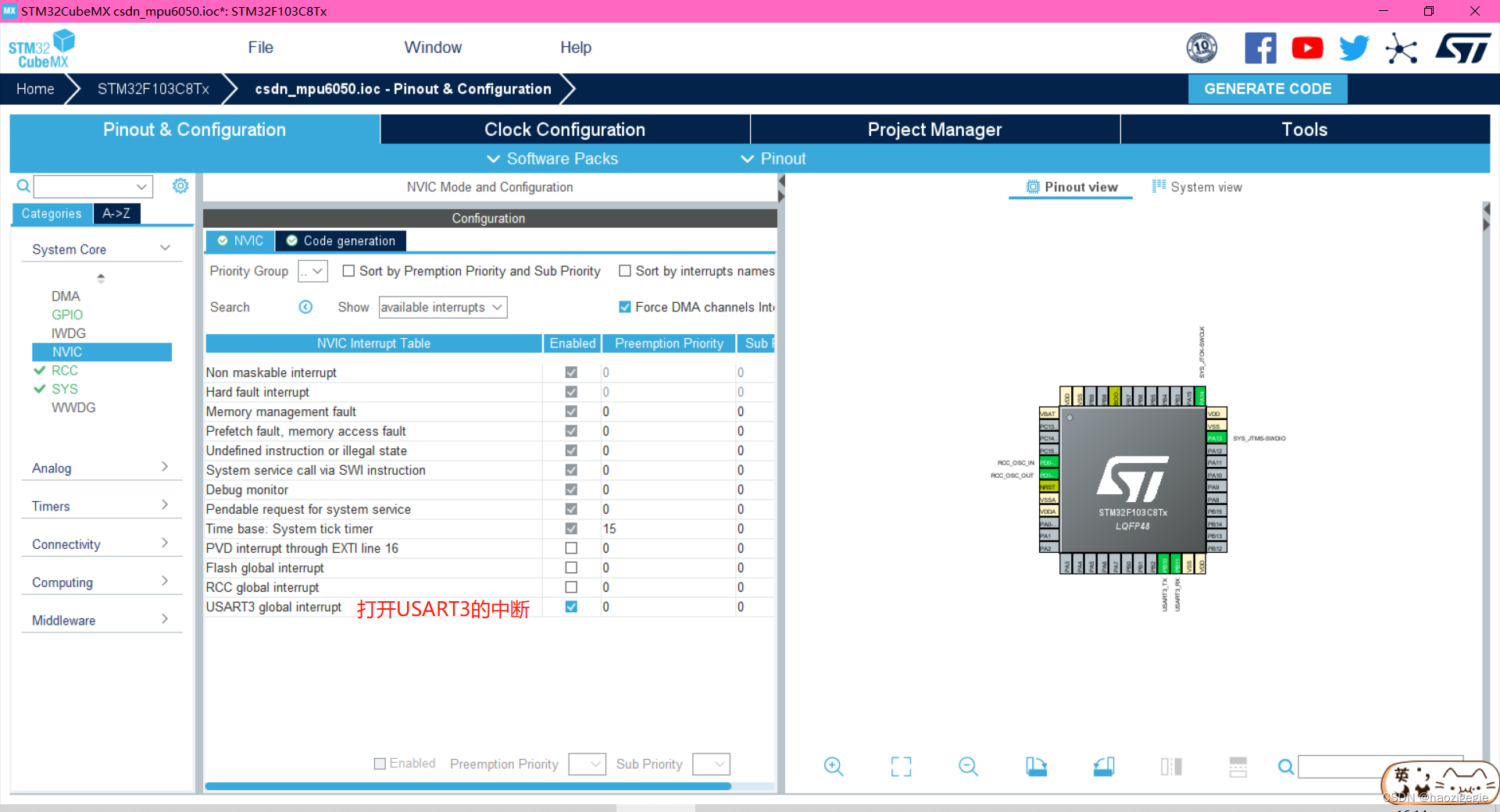Open the ST logo link
Viewport: 1500px width, 812px height.
coord(1462,48)
